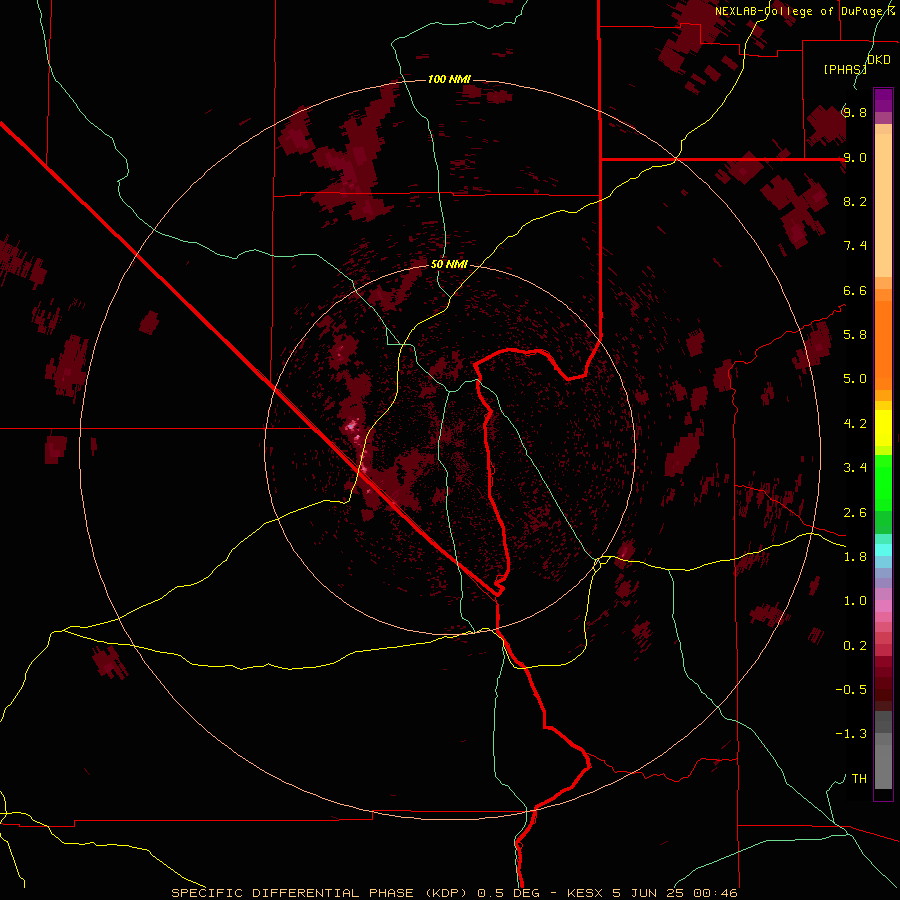Click the 0.2 value on the color scale
Viewport: 900px width, 900px height.
[x=855, y=646]
